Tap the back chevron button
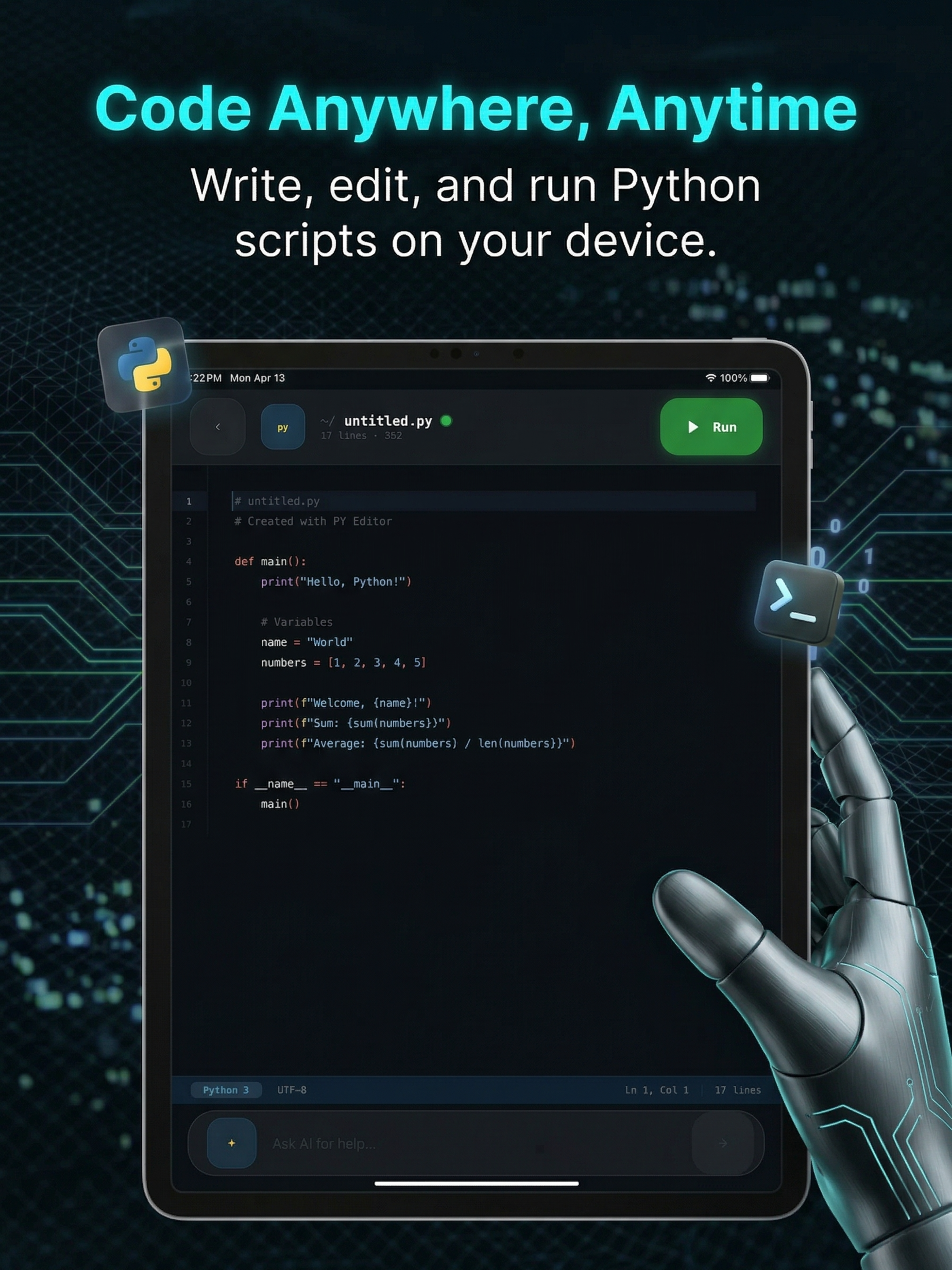Screen dimensions: 952x1270 click(218, 427)
